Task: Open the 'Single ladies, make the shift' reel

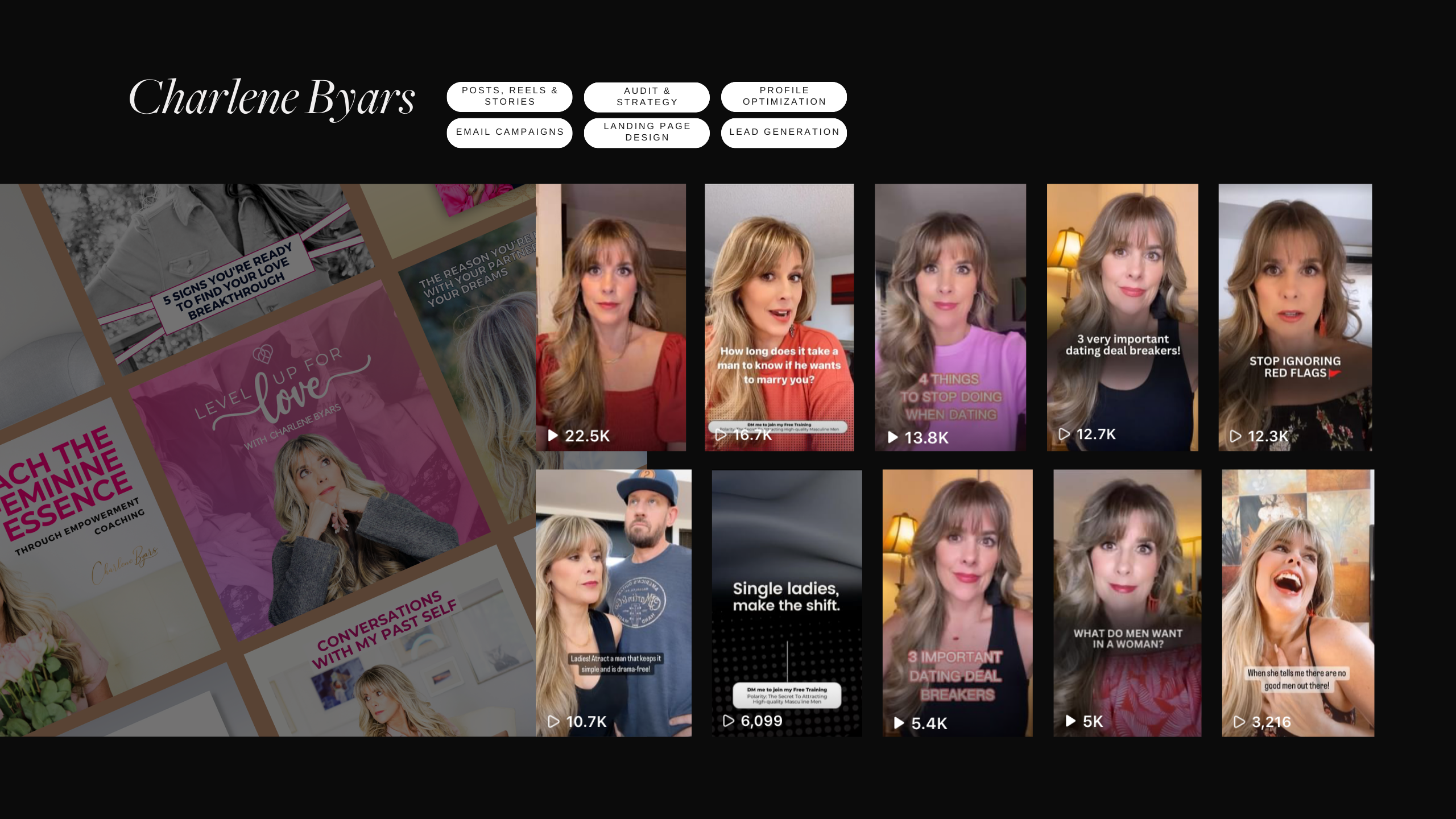Action: pos(787,603)
